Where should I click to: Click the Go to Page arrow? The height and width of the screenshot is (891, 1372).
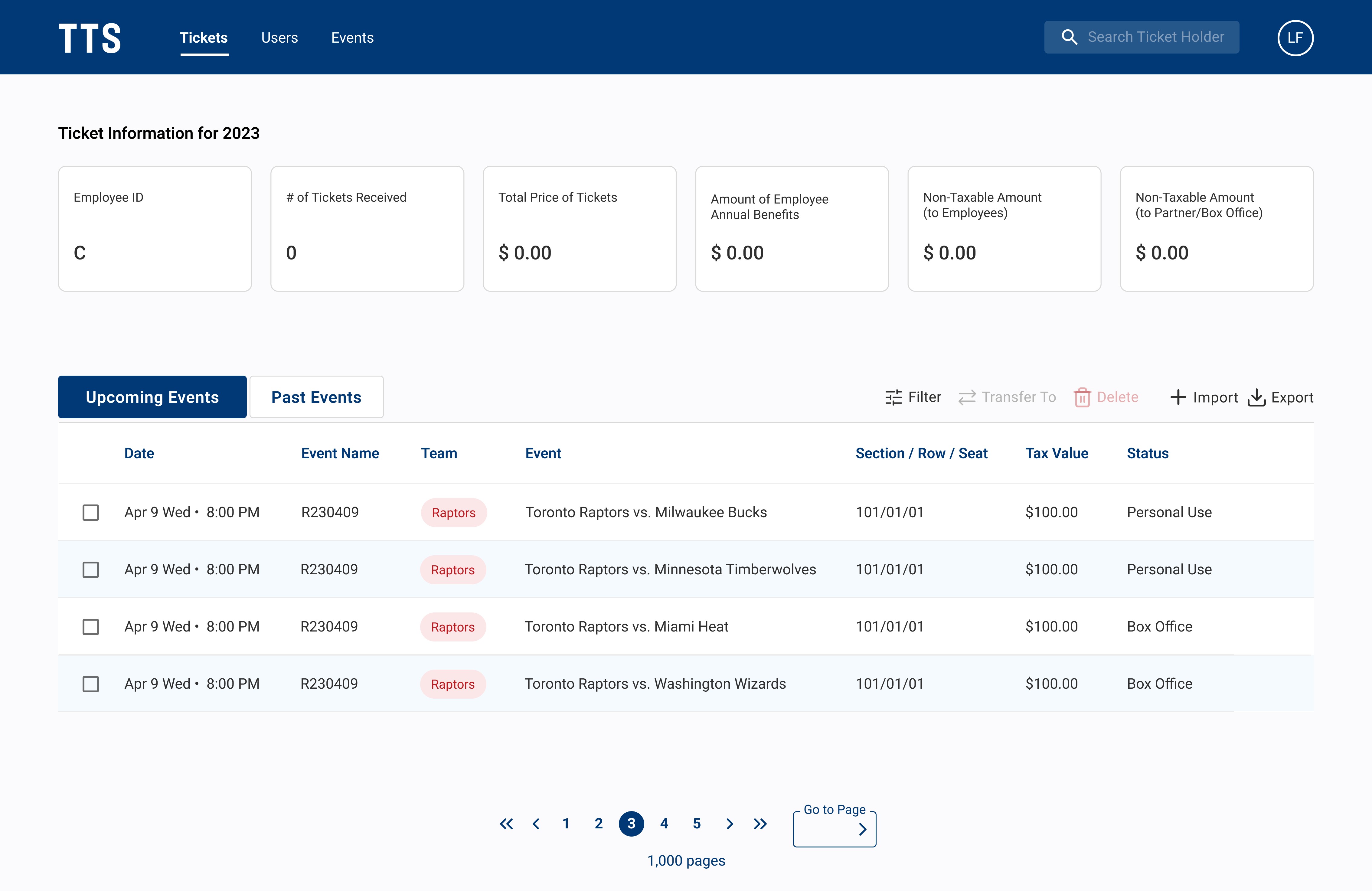(862, 829)
